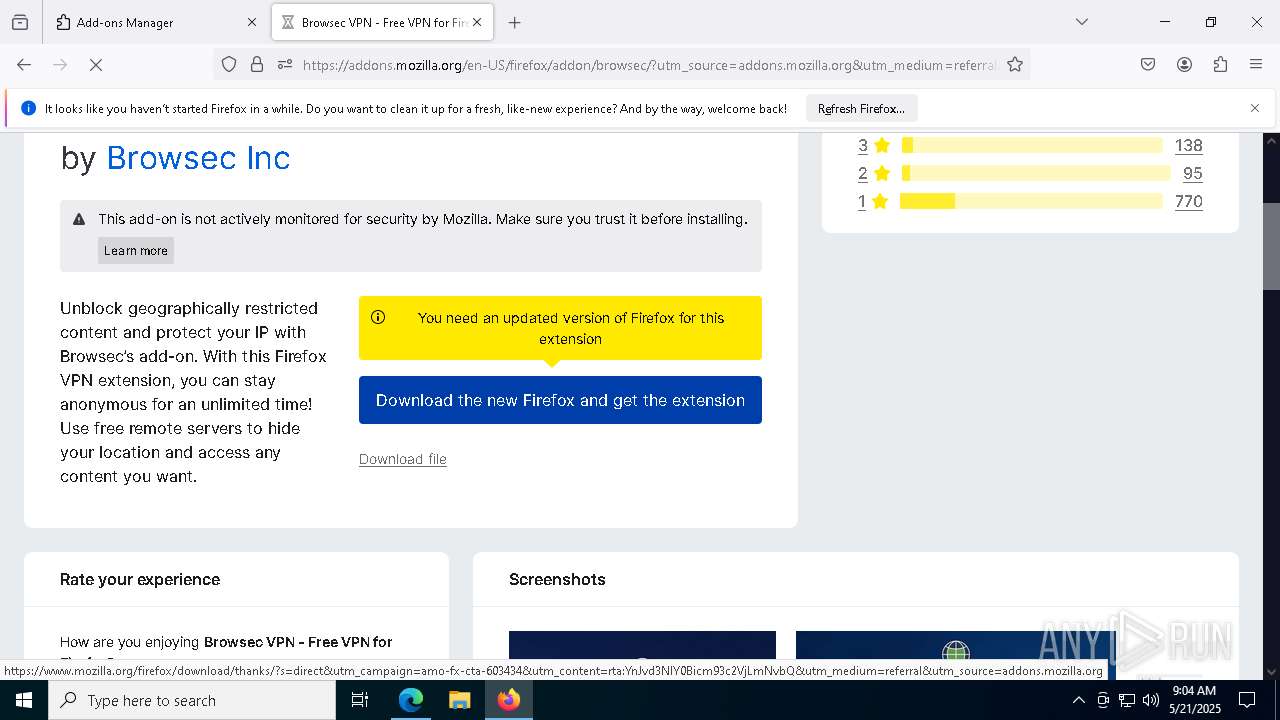Launch Microsoft Edge from taskbar
This screenshot has height=720, width=1280.
[411, 700]
